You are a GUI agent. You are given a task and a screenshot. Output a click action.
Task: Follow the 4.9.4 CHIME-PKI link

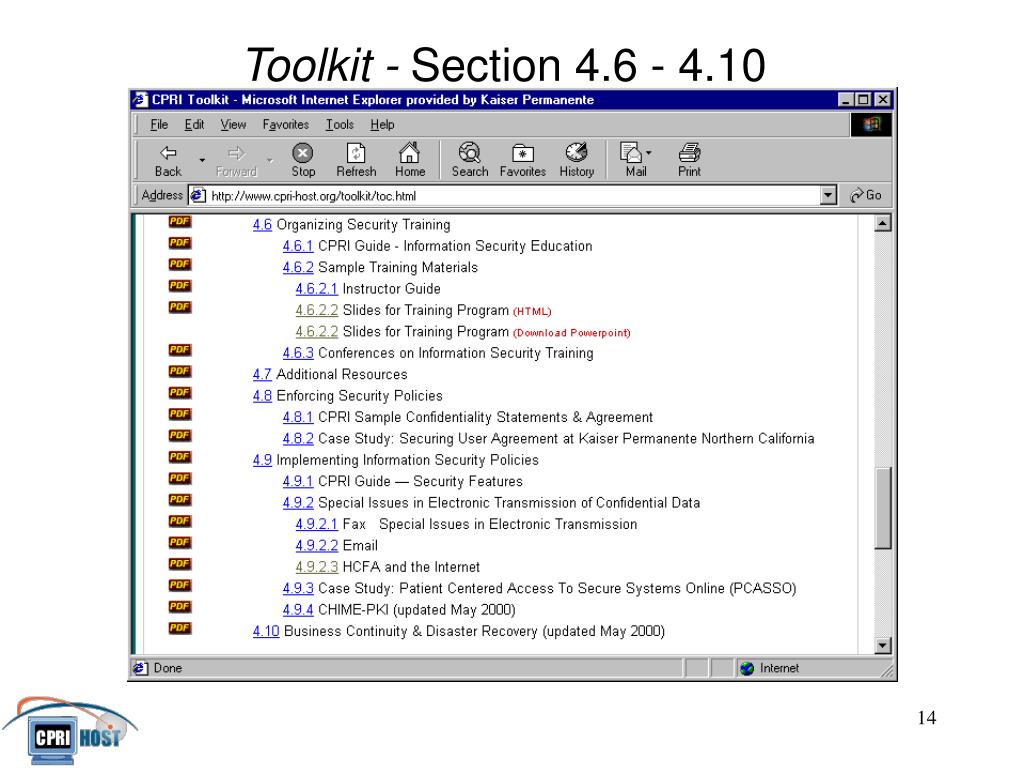(298, 610)
